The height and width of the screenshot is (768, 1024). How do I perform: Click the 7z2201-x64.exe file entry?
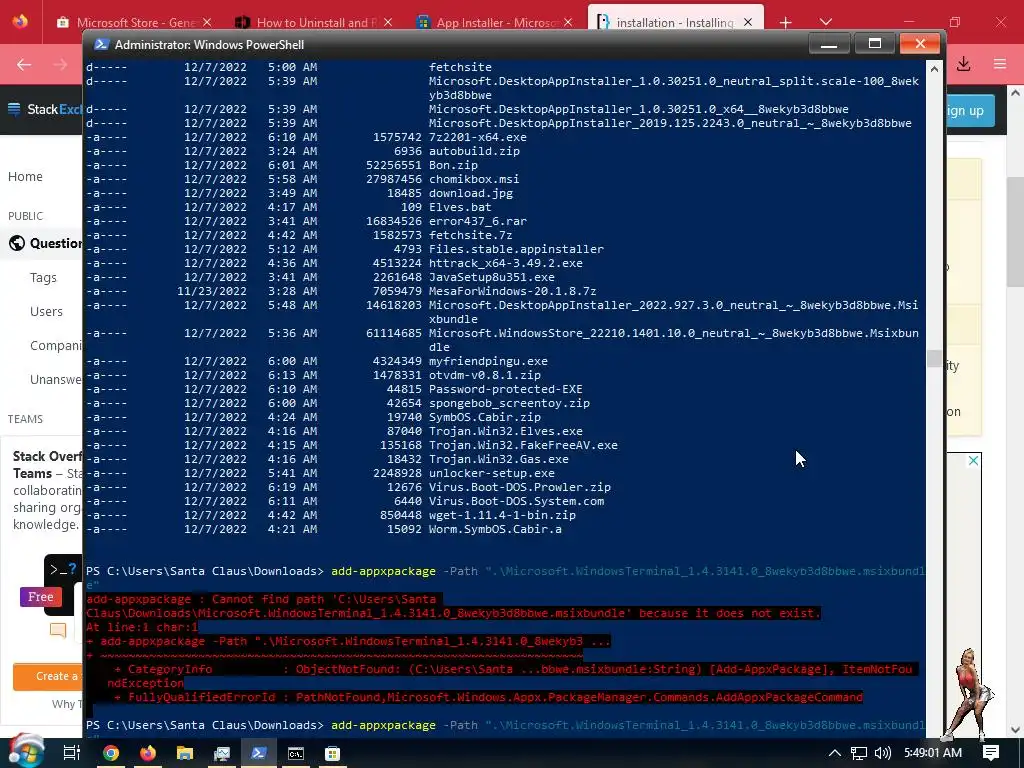[477, 137]
